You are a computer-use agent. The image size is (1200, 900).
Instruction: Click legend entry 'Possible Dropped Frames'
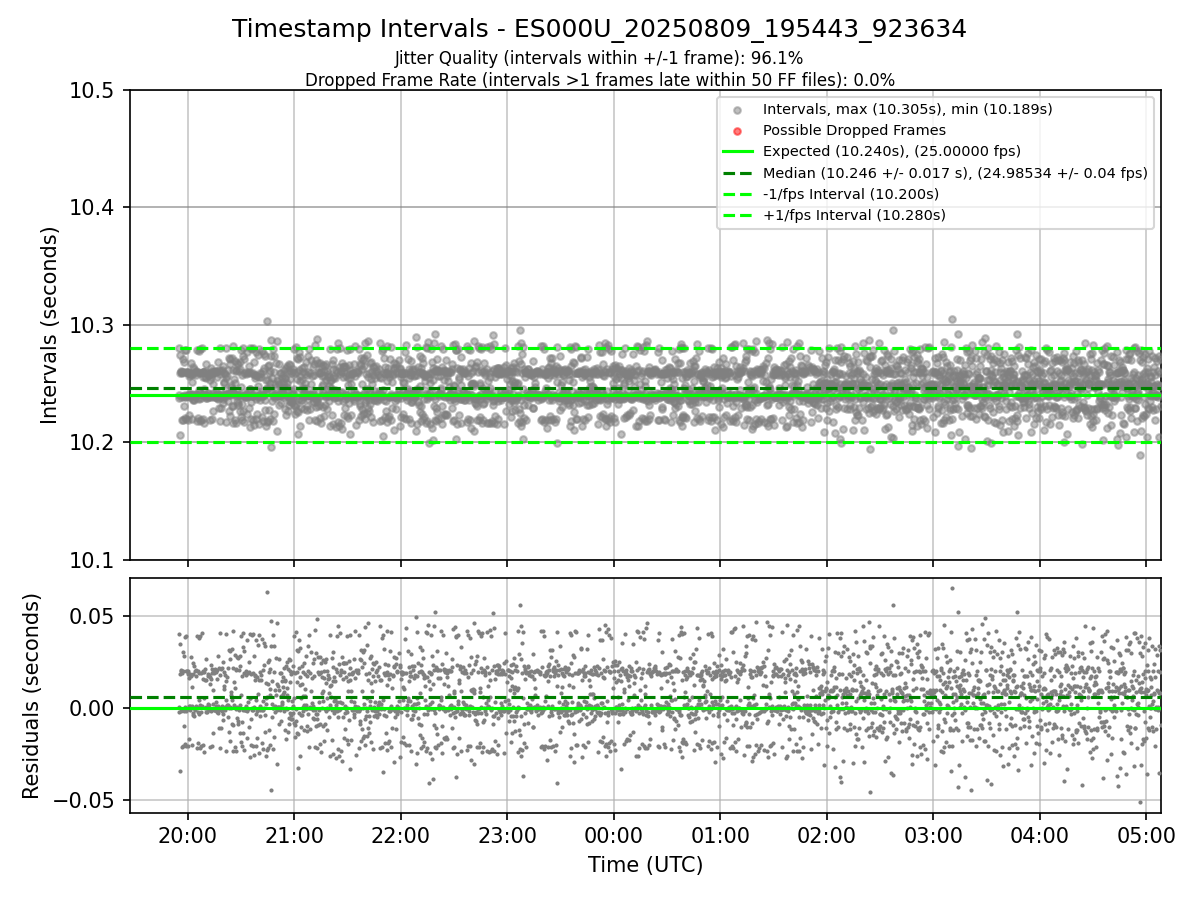tap(854, 130)
